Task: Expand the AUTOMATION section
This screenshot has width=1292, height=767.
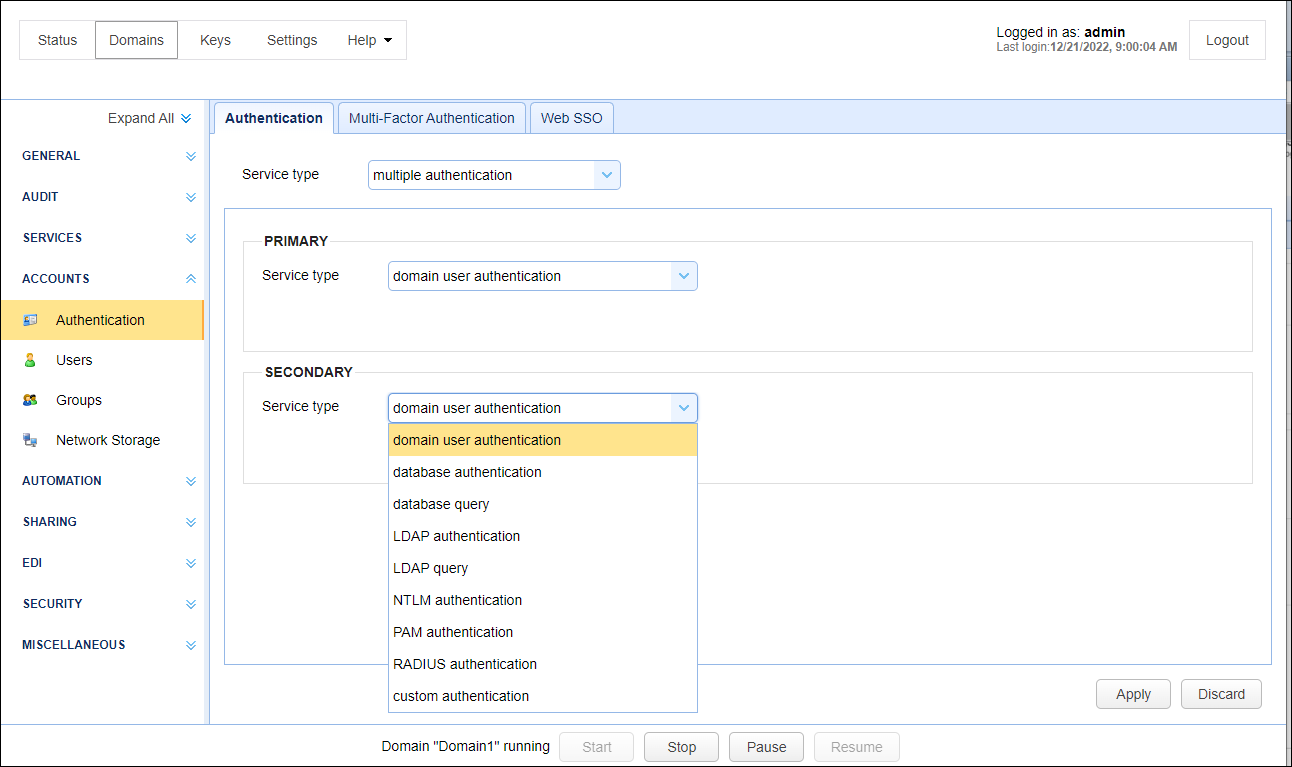Action: click(x=191, y=481)
